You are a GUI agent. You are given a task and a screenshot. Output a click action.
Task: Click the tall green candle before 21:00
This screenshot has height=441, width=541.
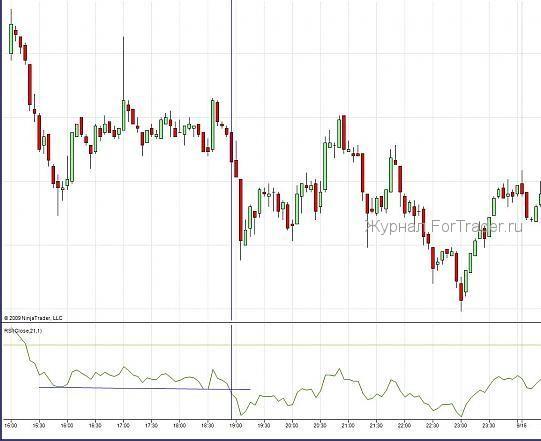coord(325,166)
